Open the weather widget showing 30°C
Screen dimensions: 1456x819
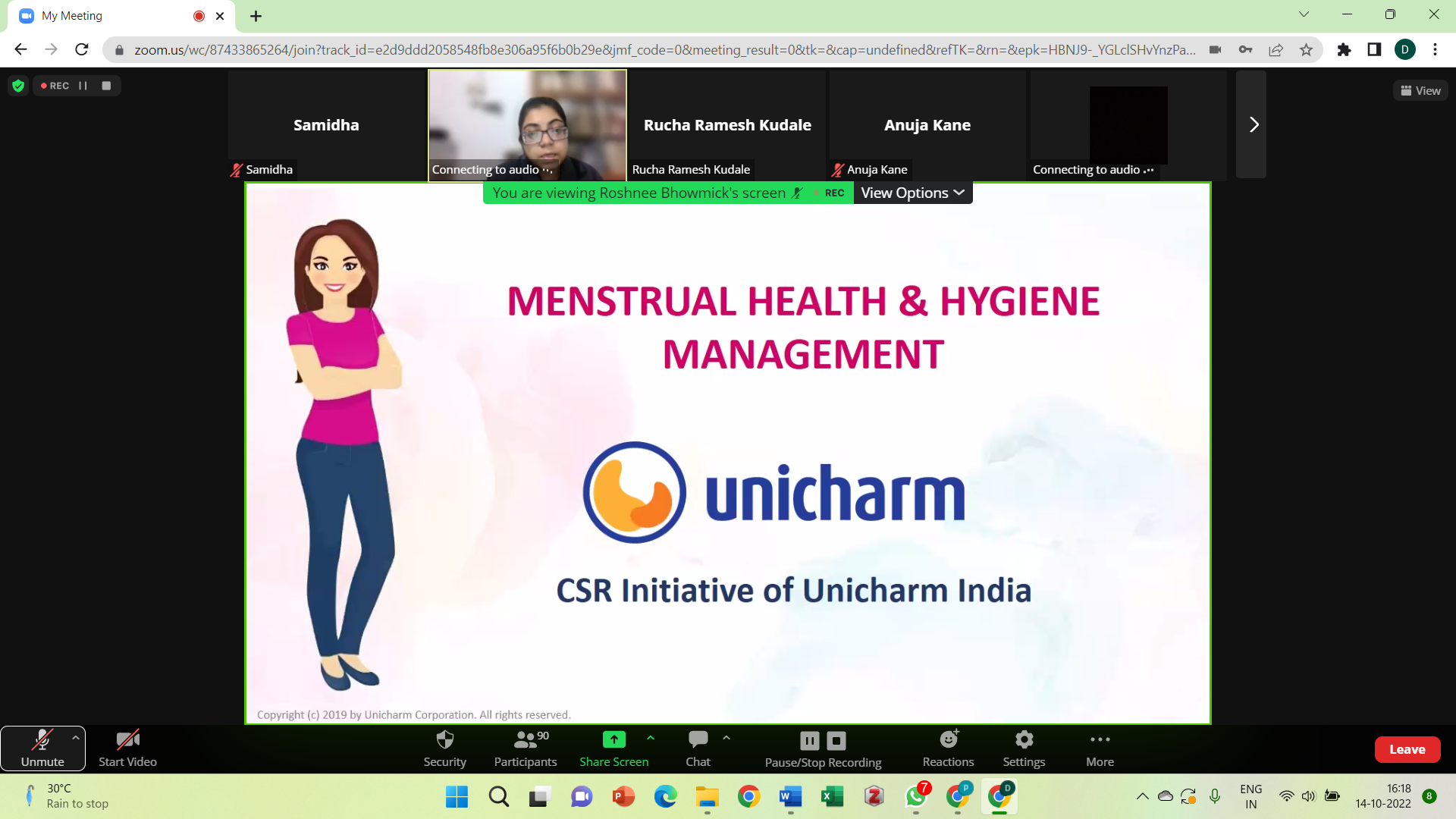point(67,796)
